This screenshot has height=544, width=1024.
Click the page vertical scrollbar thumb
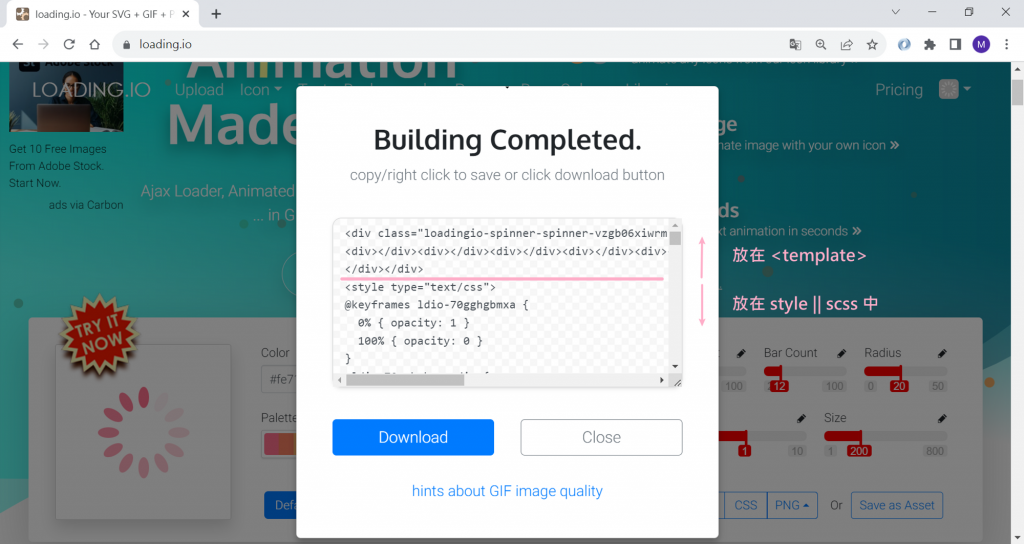point(1017,91)
